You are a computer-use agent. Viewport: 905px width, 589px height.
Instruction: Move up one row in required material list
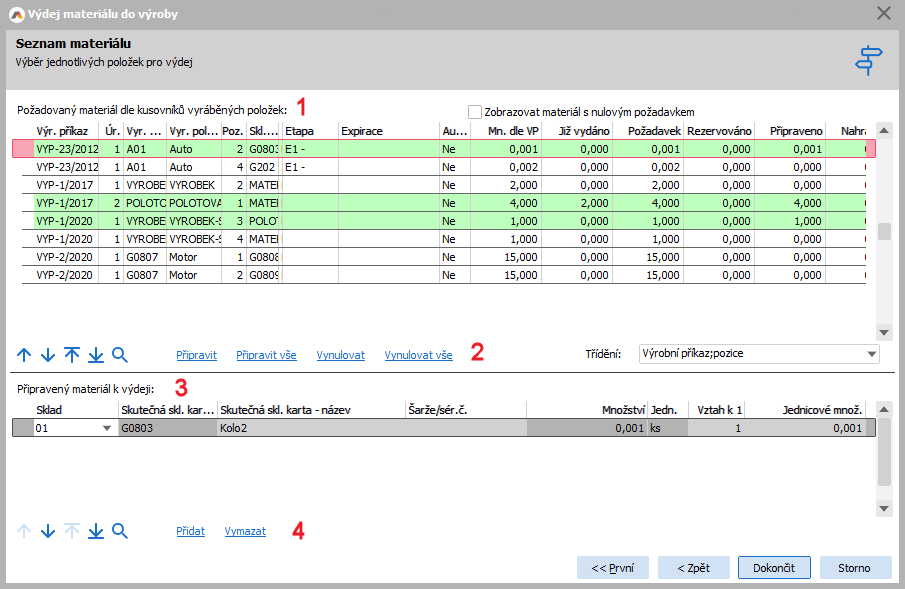click(x=24, y=355)
